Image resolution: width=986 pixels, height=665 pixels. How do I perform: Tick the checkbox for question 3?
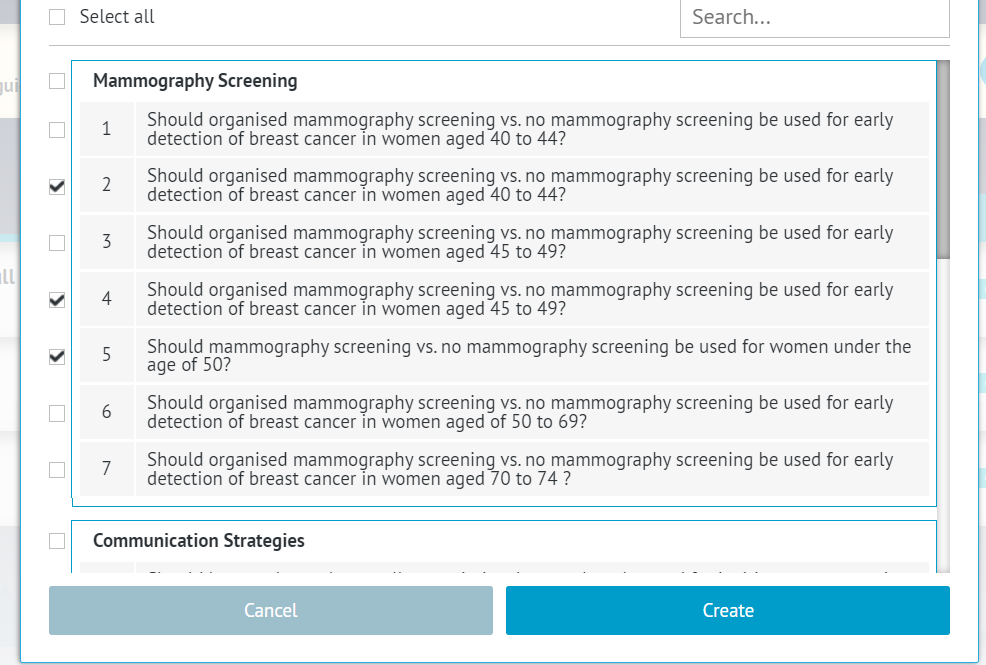(x=57, y=242)
